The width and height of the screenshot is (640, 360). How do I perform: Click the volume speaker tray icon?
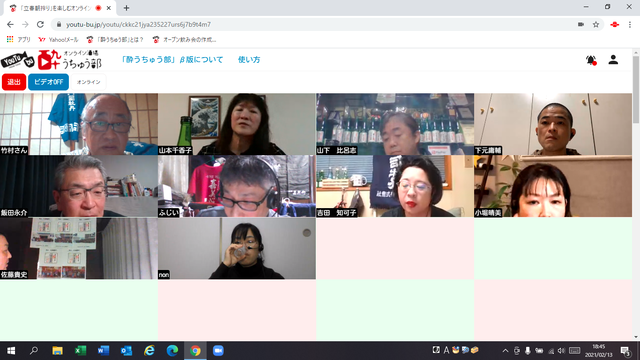coord(561,351)
